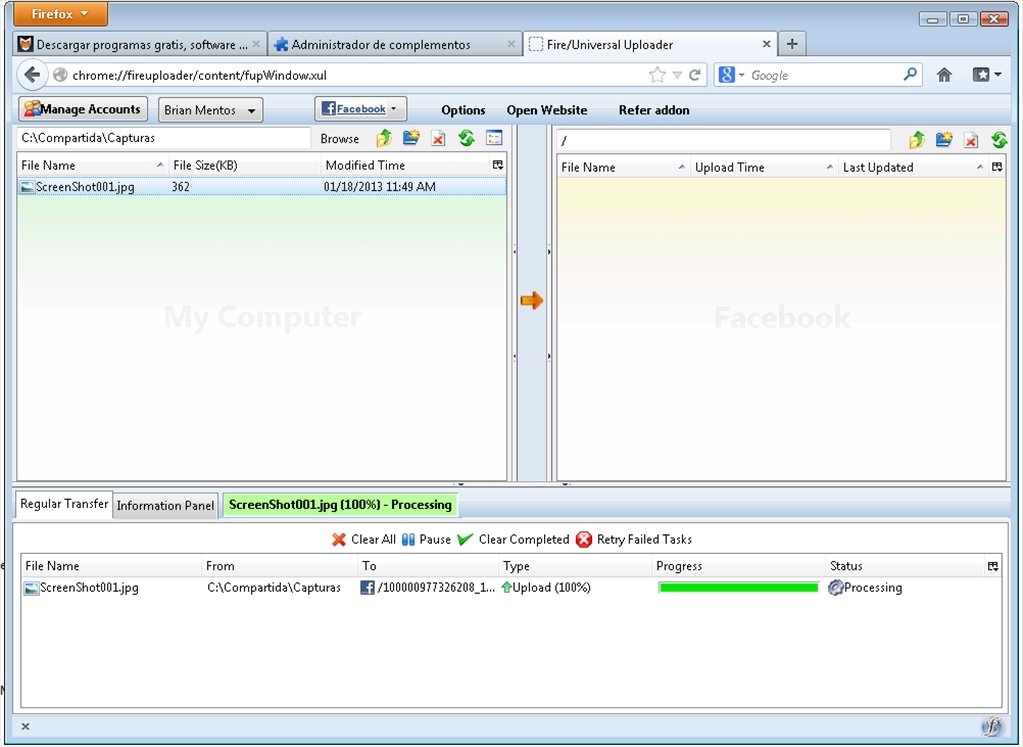Clear Completed transfers
Viewport: 1023px width, 747px height.
coord(513,540)
